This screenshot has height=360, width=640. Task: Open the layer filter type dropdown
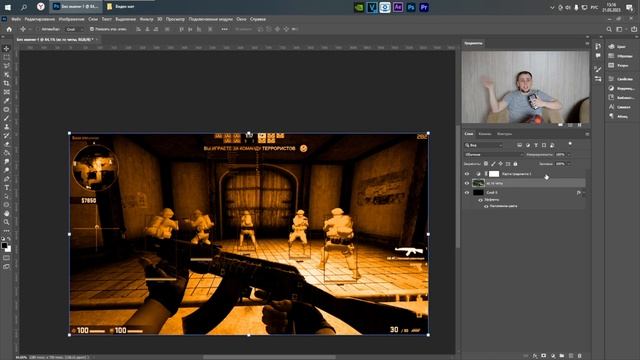[x=484, y=145]
